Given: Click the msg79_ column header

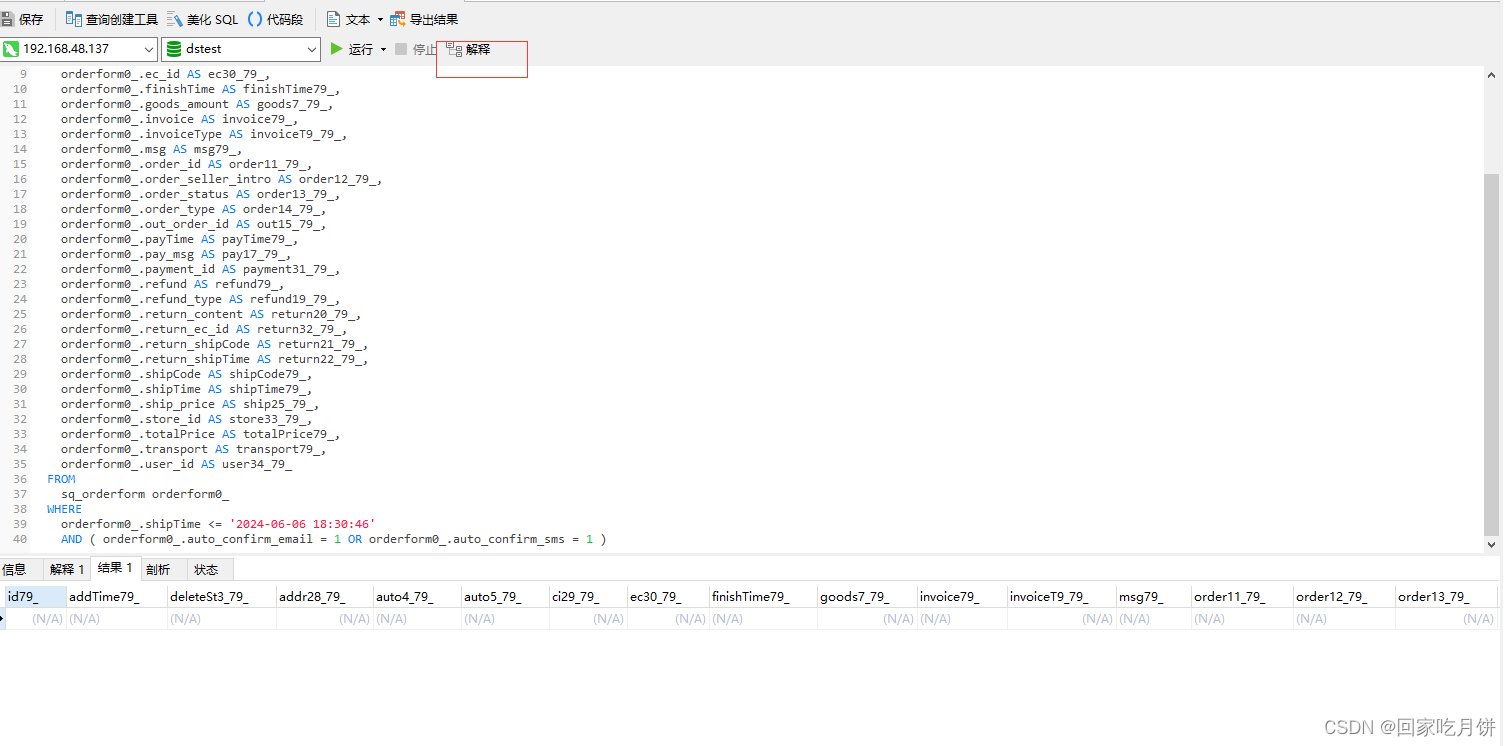Looking at the screenshot, I should tap(1154, 596).
